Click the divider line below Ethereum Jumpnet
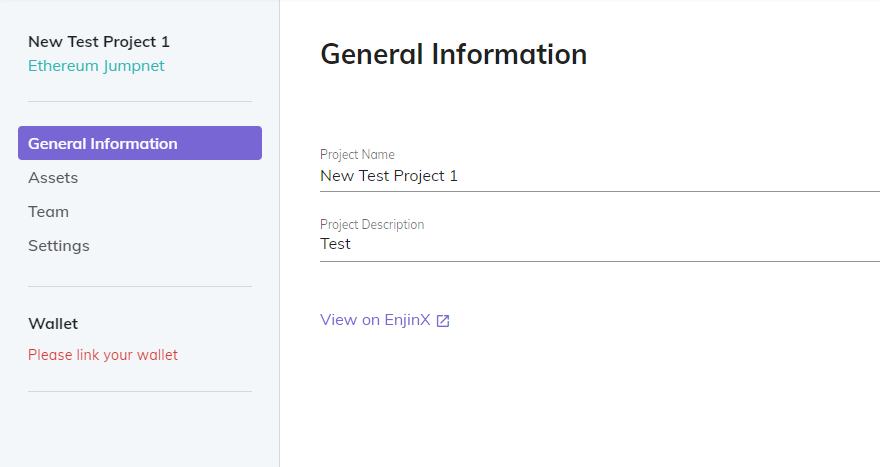Viewport: 880px width, 467px height. coord(140,102)
